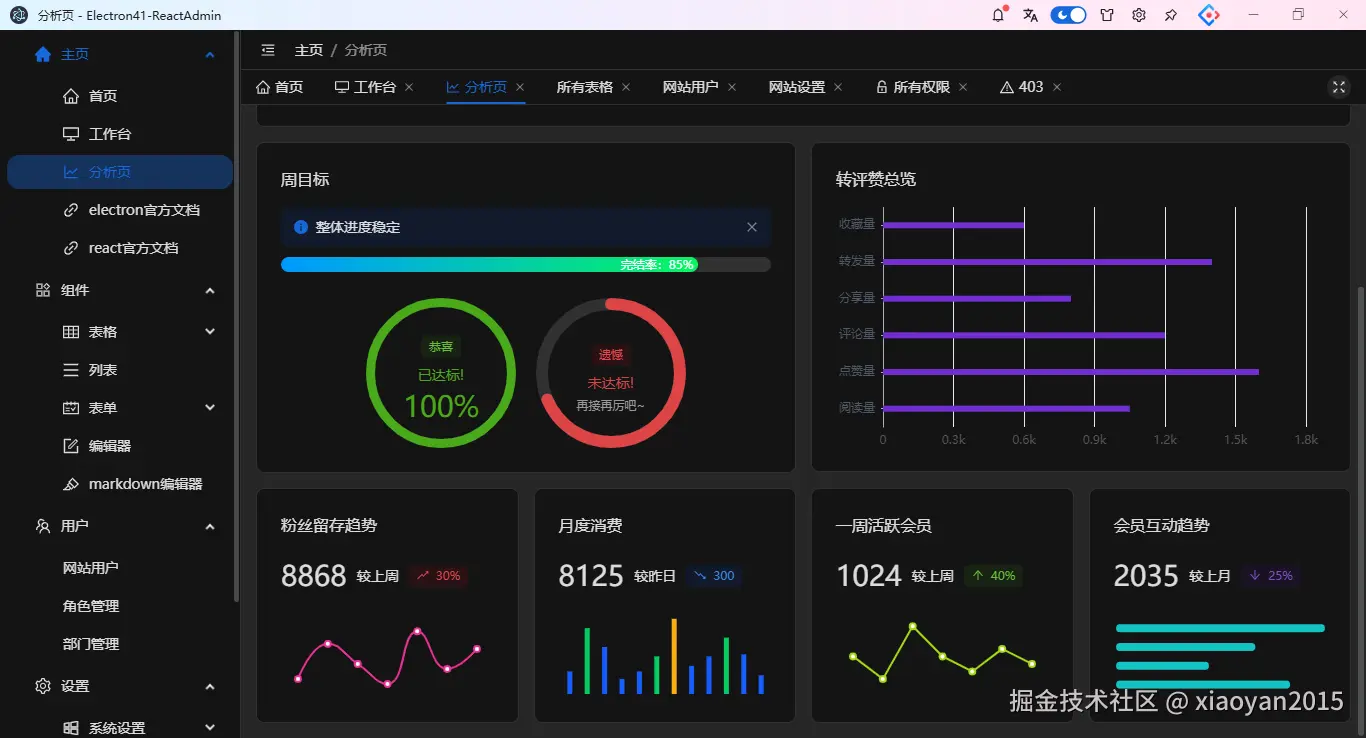
Task: Click the link icon beside electron官方文档
Action: tap(71, 210)
